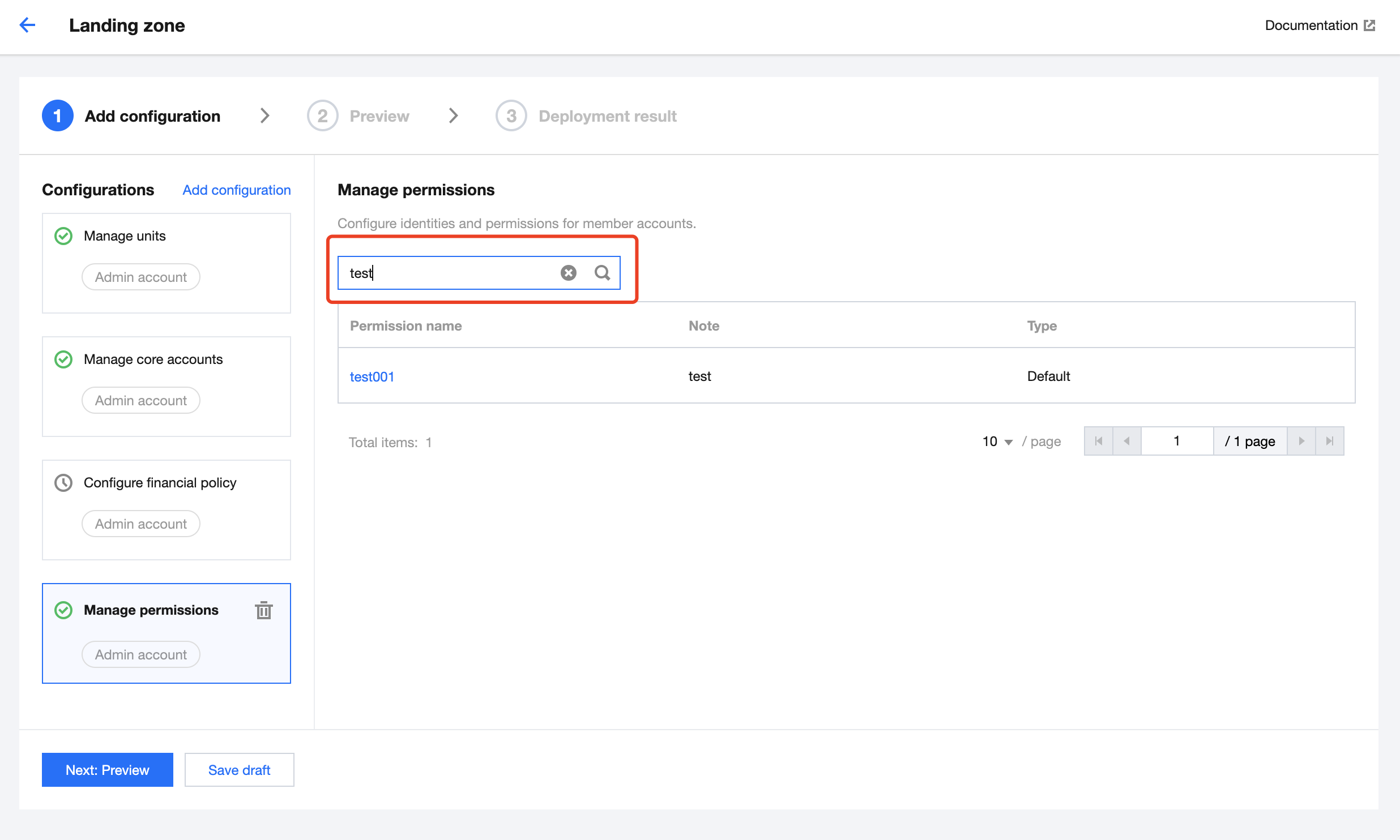Go to first page of results
The width and height of the screenshot is (1400, 840).
click(1099, 441)
